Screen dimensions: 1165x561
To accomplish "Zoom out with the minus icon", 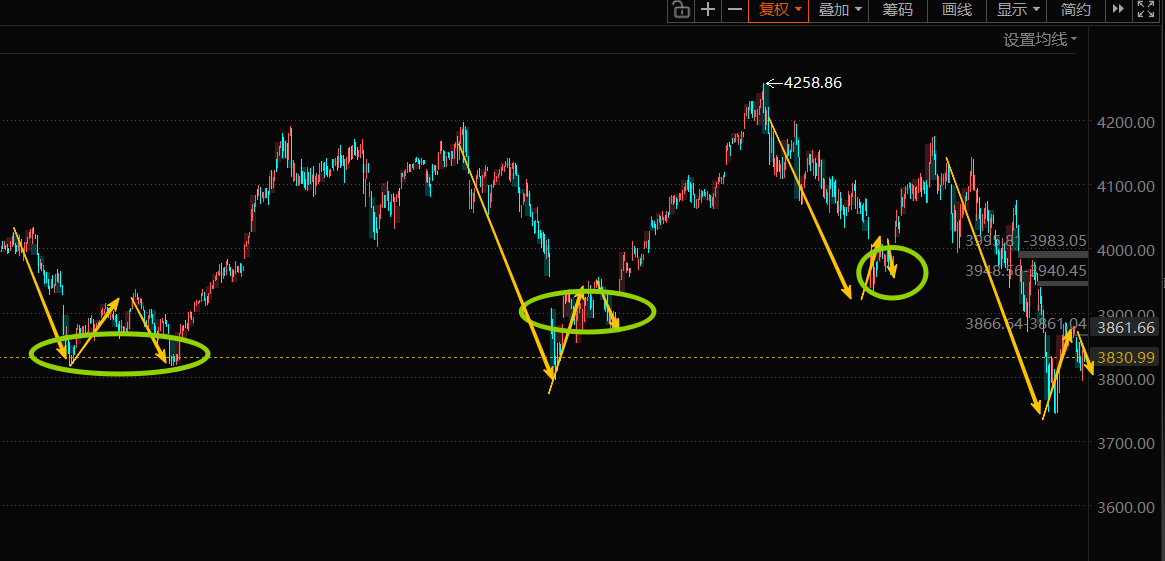I will pos(734,10).
